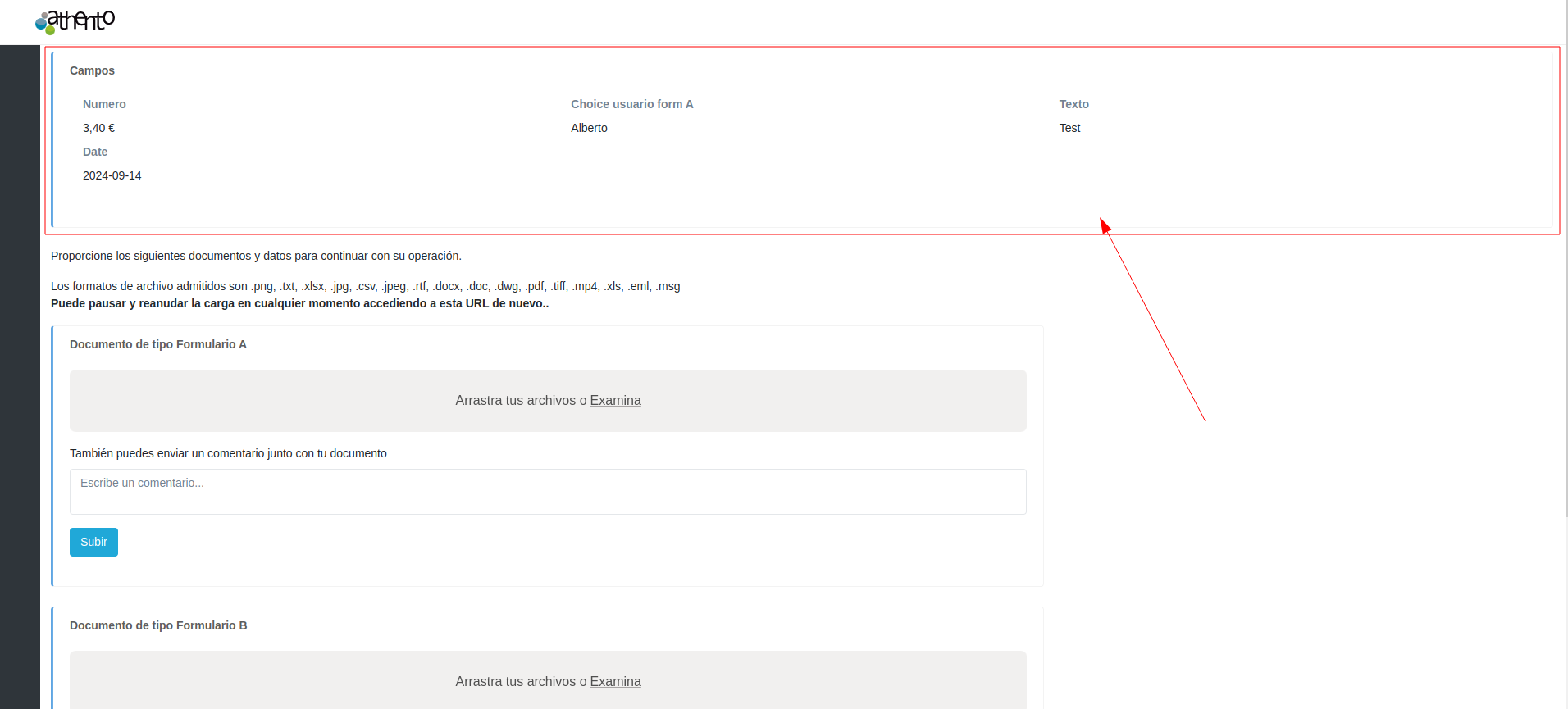Click the Date field label
Image resolution: width=1568 pixels, height=709 pixels.
tap(95, 152)
